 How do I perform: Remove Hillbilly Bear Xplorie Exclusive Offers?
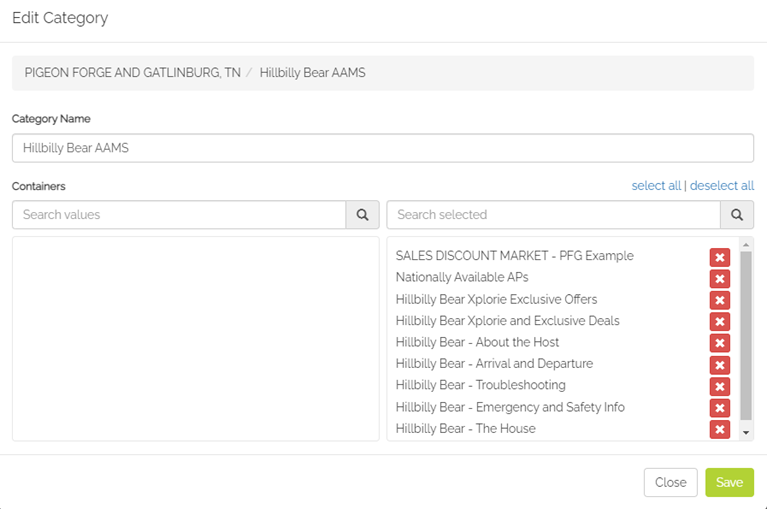pyautogui.click(x=720, y=300)
